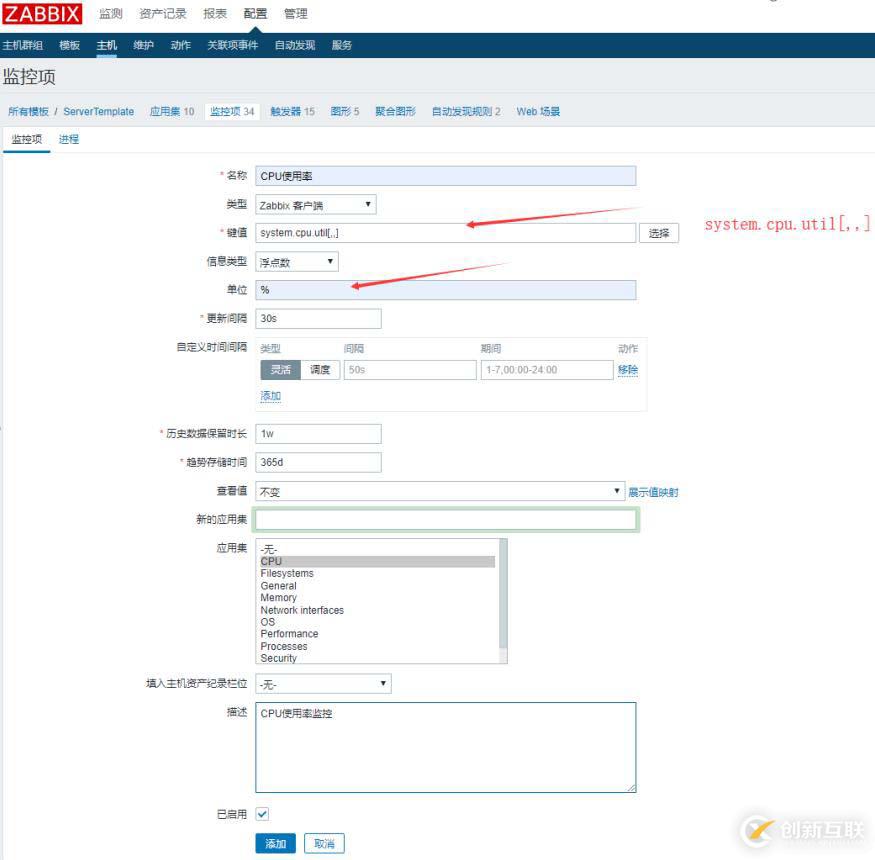The height and width of the screenshot is (860, 875).
Task: Select Network interfaces in 应用集 list
Action: pyautogui.click(x=377, y=610)
